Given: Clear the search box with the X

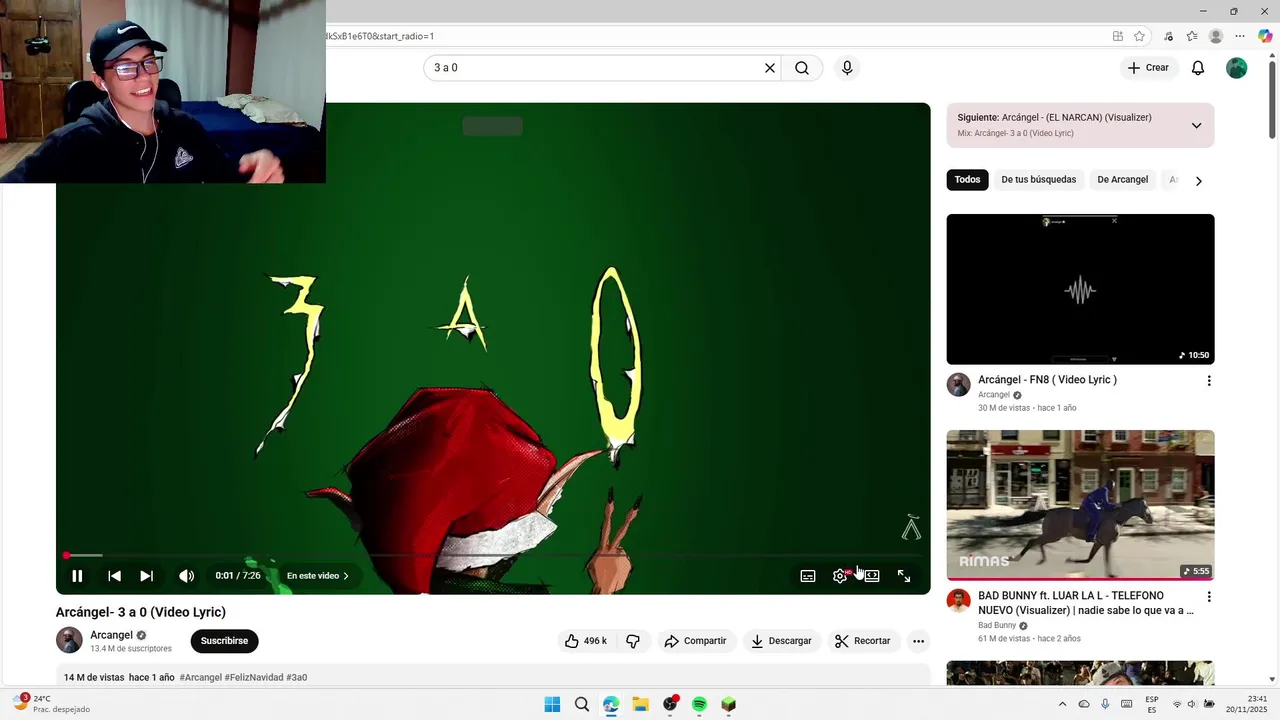Looking at the screenshot, I should (x=770, y=68).
